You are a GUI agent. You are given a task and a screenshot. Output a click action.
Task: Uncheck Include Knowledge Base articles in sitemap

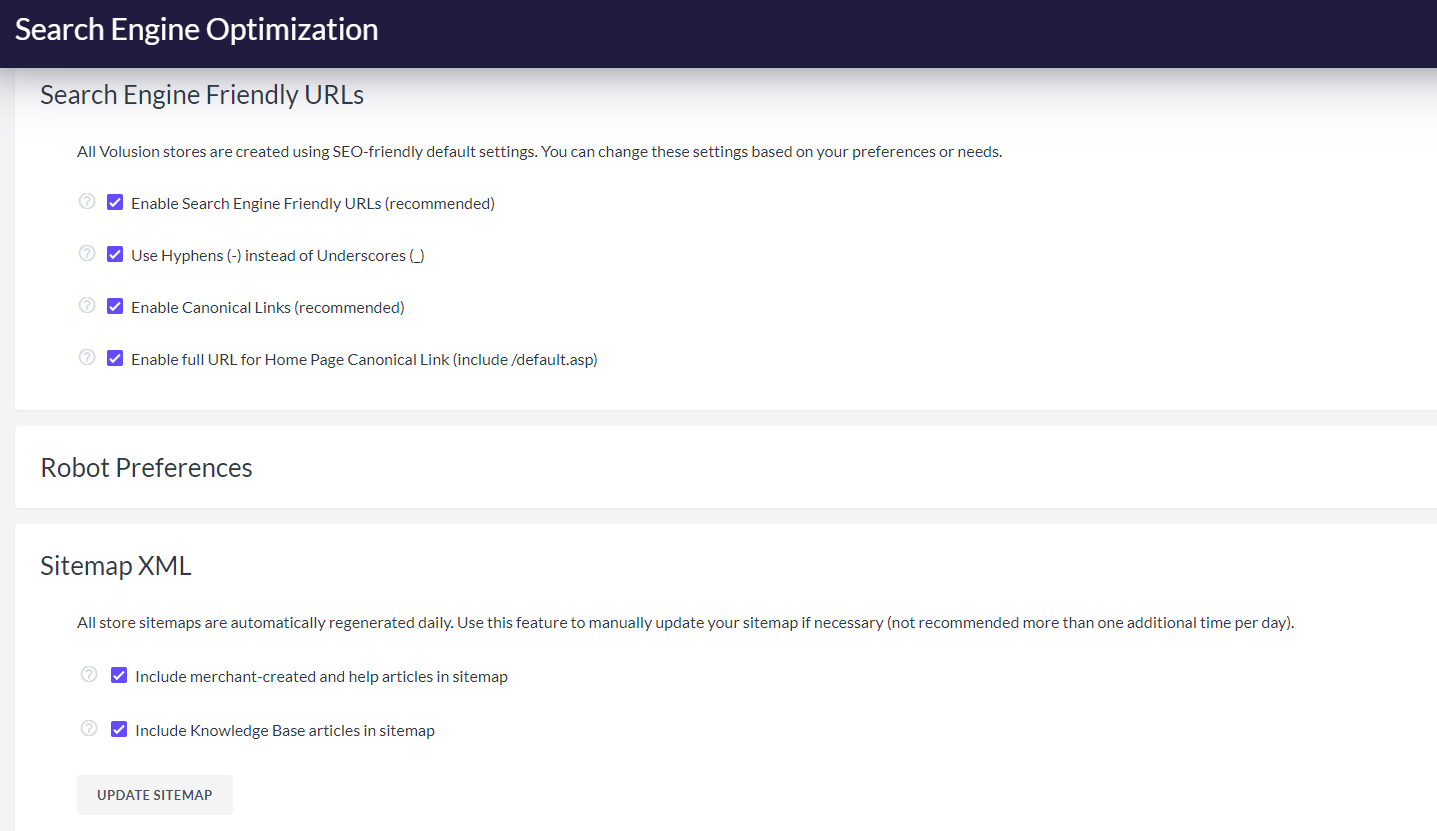[x=119, y=730]
